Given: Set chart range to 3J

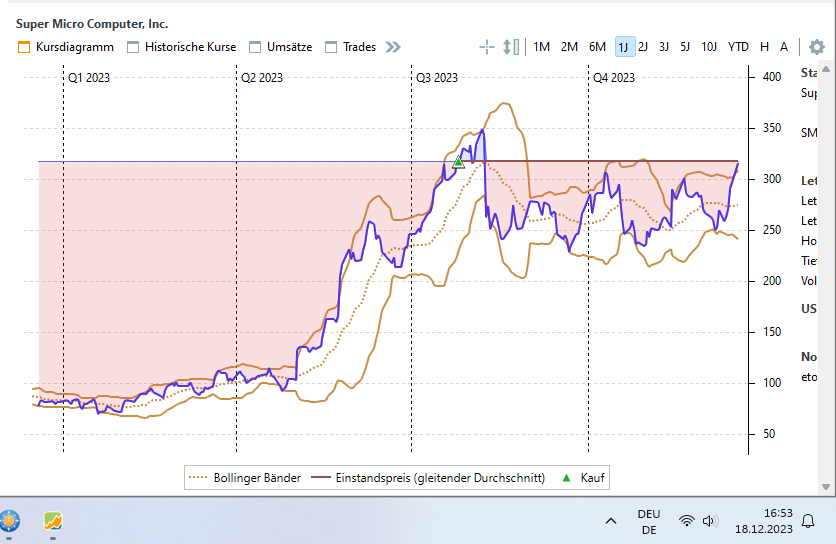Looking at the screenshot, I should click(664, 47).
